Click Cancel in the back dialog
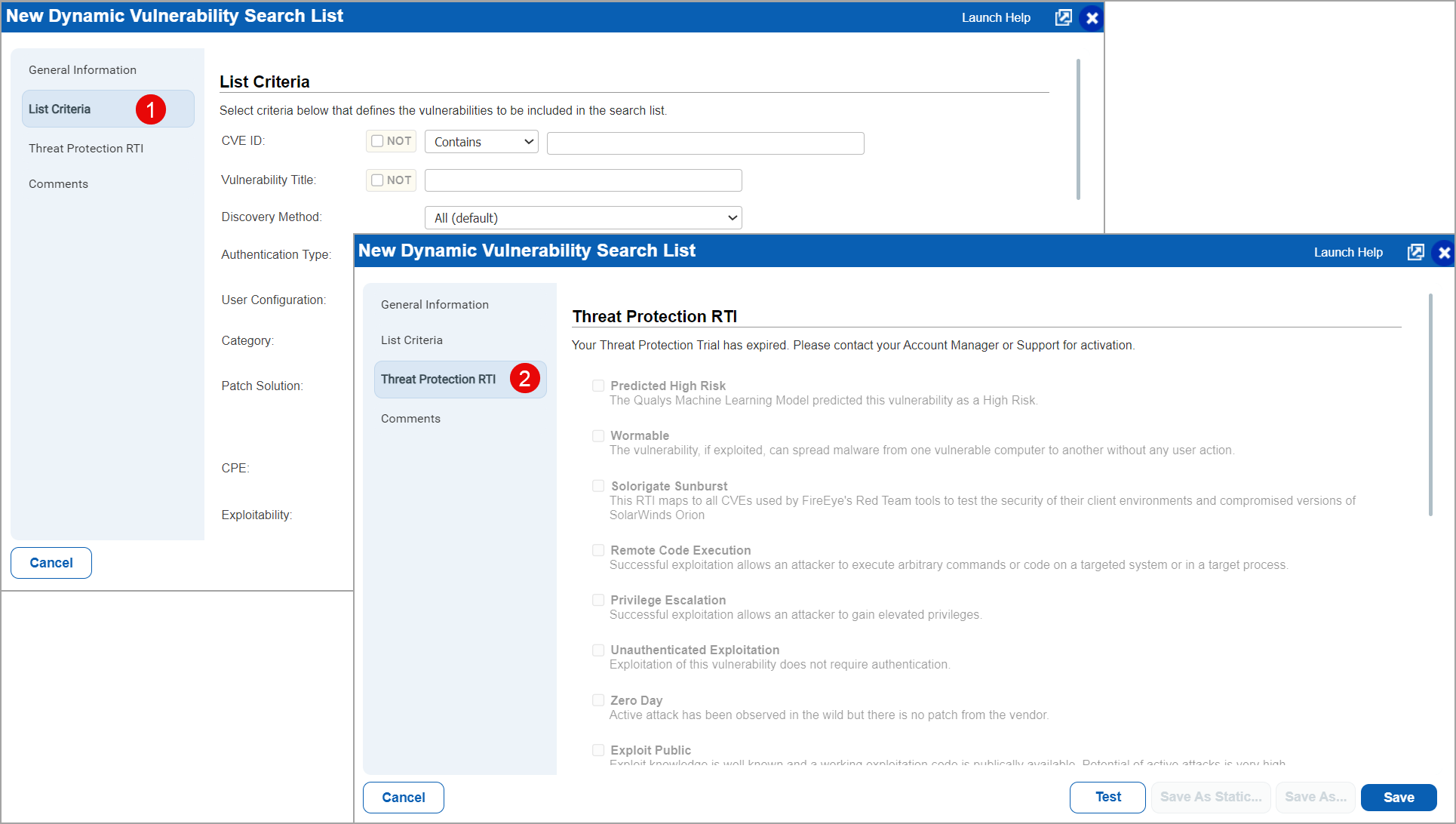Screen dimensions: 1456x824 [x=51, y=562]
